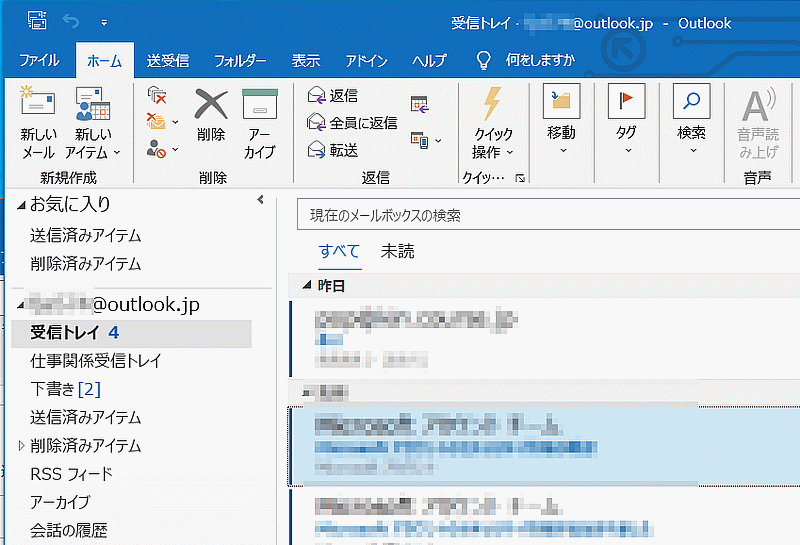Click the Tags (タグ) flag icon
The height and width of the screenshot is (545, 800).
[x=627, y=101]
